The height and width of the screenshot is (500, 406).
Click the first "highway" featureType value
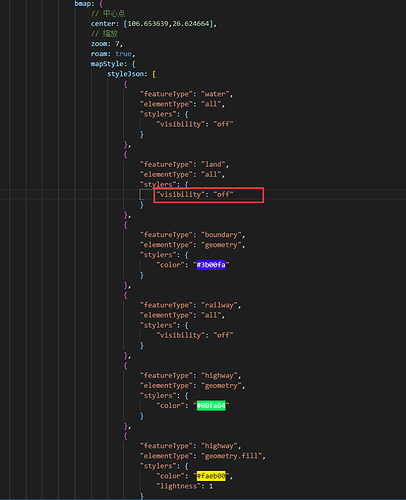point(219,376)
